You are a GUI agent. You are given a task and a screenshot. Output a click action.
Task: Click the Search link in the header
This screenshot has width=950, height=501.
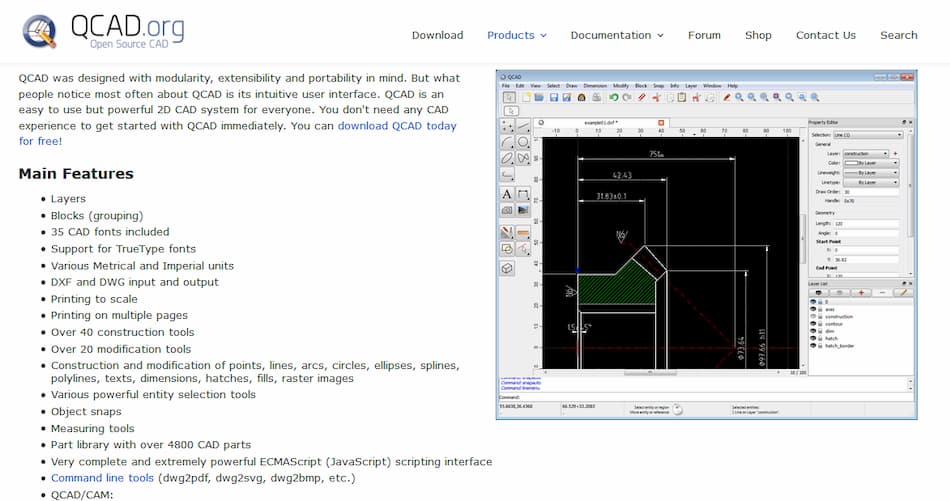pyautogui.click(x=899, y=35)
